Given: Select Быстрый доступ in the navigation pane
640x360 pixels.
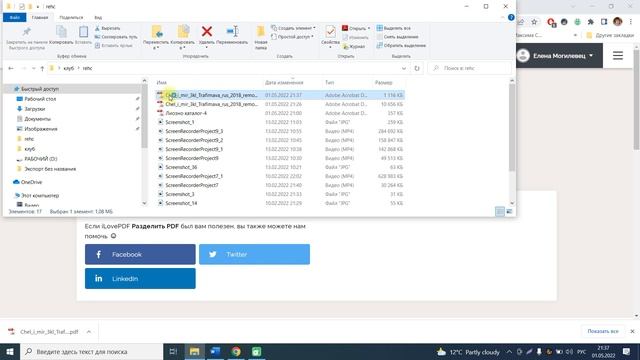Looking at the screenshot, I should coord(40,89).
